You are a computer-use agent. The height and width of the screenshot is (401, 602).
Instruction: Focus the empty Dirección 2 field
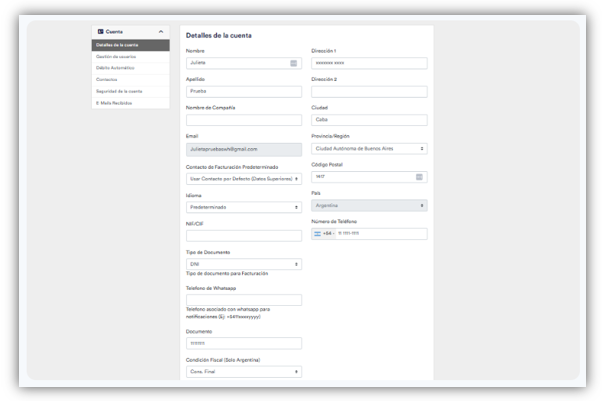point(369,91)
